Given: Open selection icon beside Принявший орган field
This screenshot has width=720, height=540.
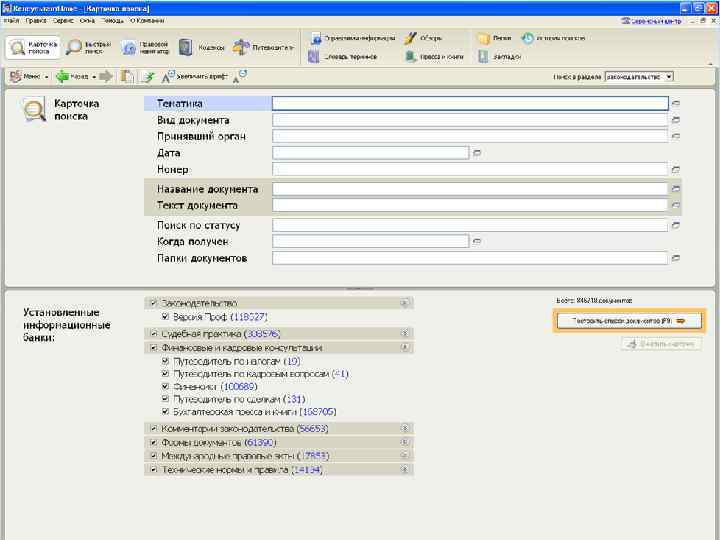Looking at the screenshot, I should [675, 136].
